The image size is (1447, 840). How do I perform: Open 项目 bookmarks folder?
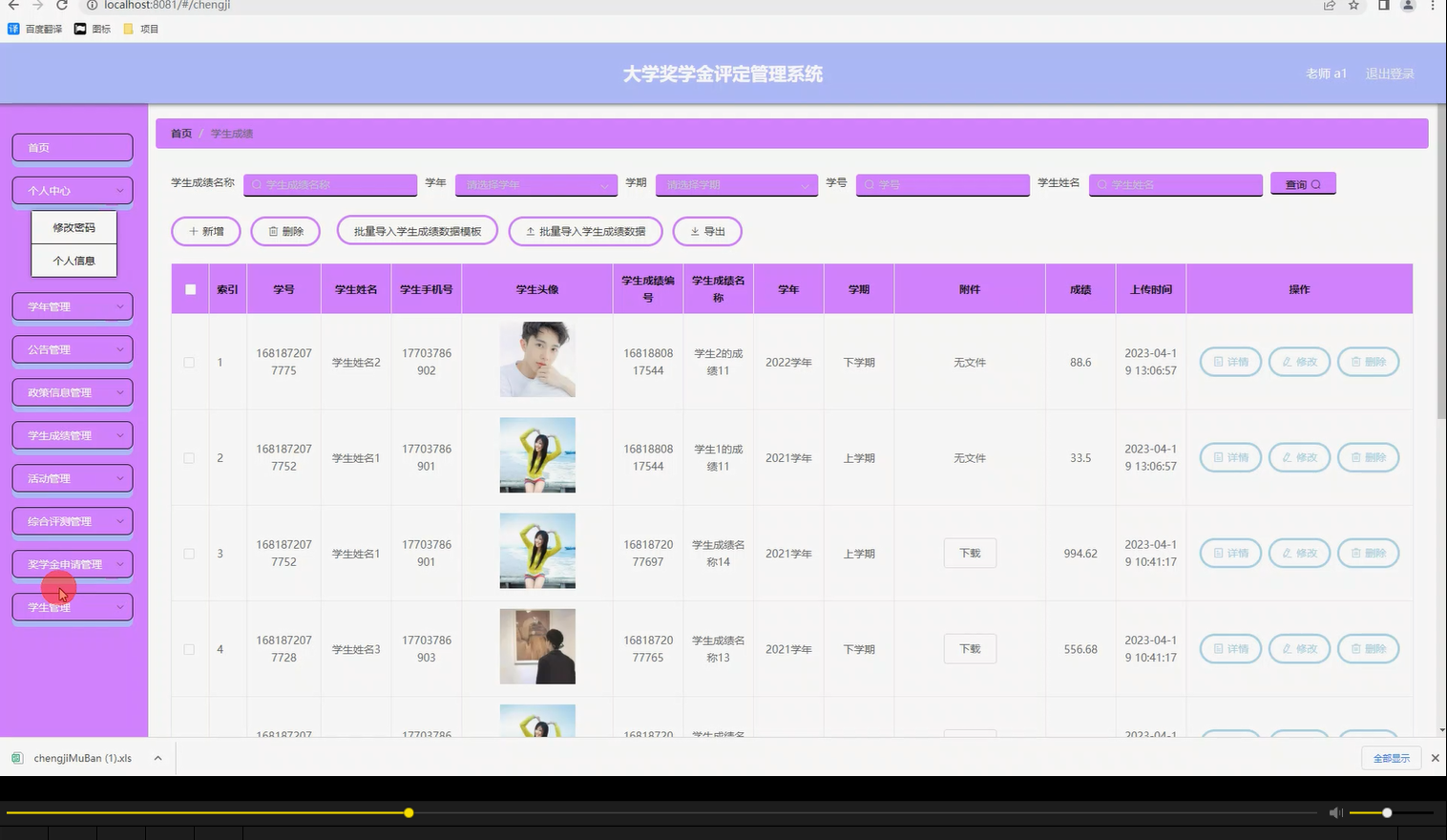(141, 29)
